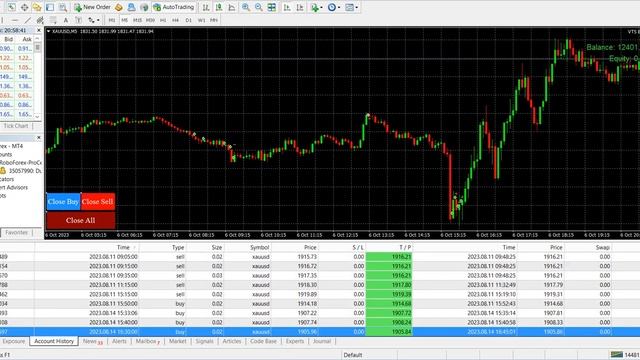This screenshot has width=640, height=360.
Task: Tile chart windows icon
Action: pos(271,7)
